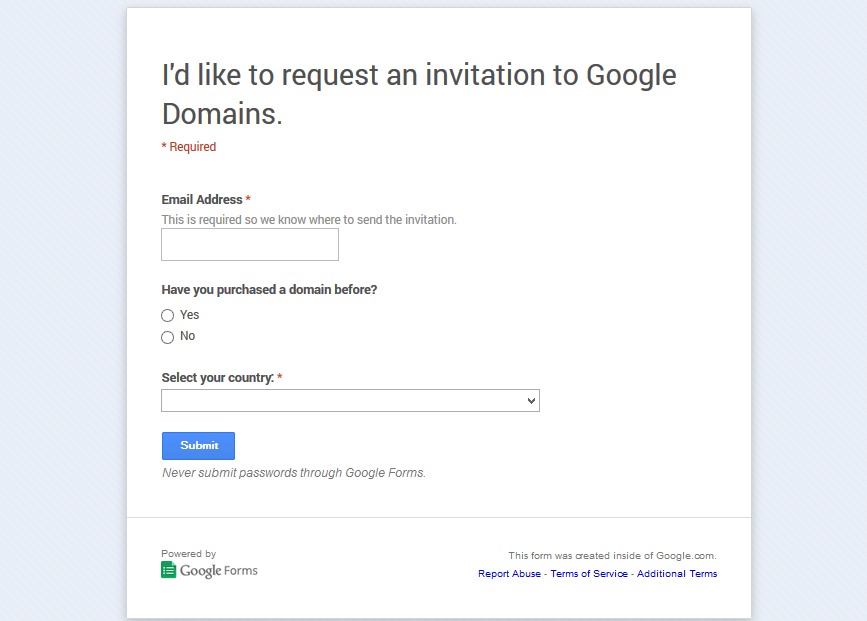Open the Terms of Service link

coord(589,573)
